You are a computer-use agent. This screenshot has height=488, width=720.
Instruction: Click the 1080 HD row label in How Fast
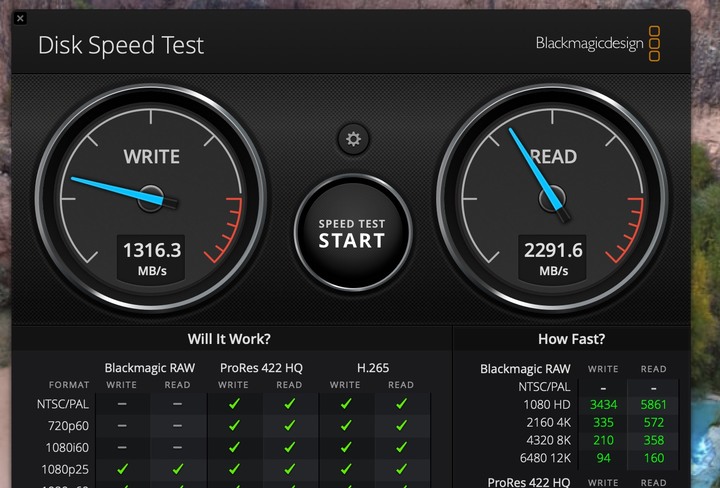(x=547, y=404)
